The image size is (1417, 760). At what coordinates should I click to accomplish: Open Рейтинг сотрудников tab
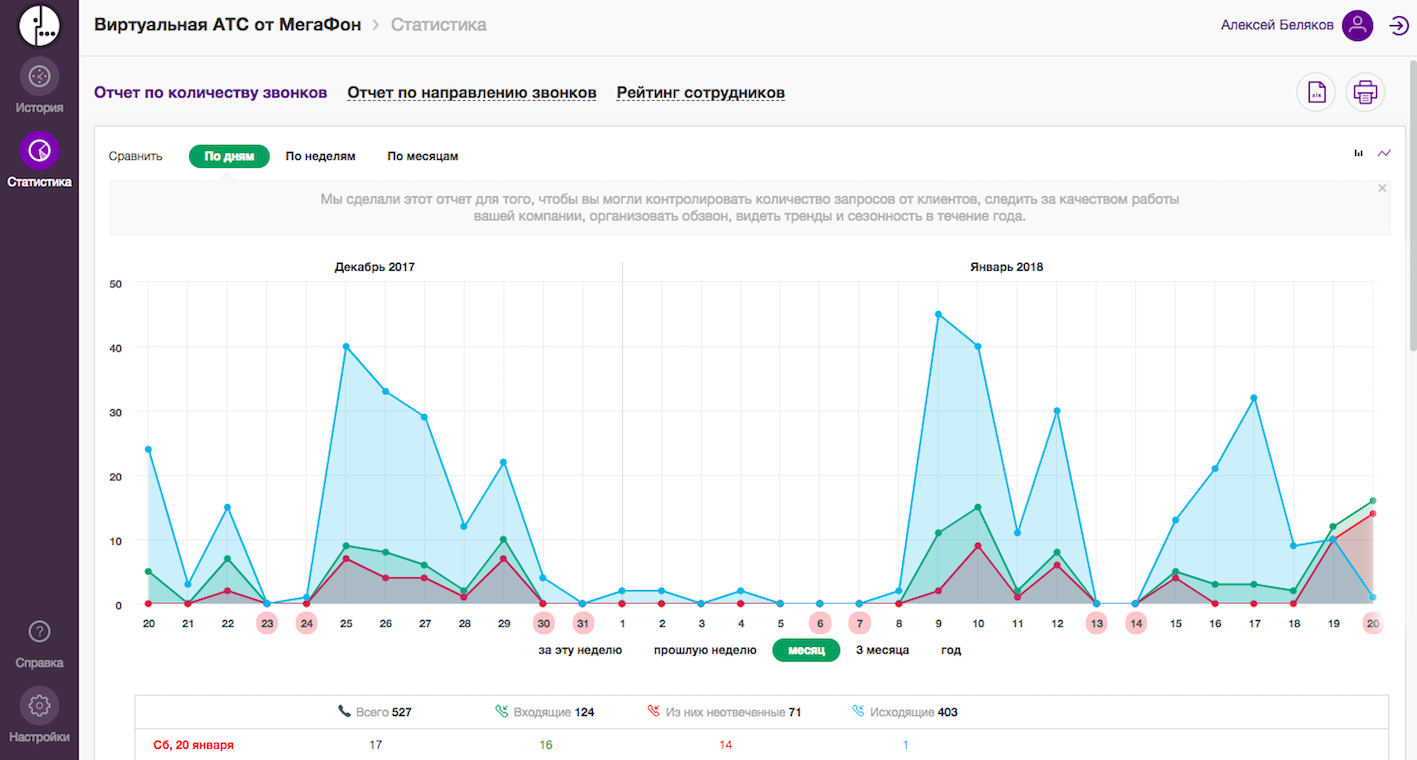point(700,93)
